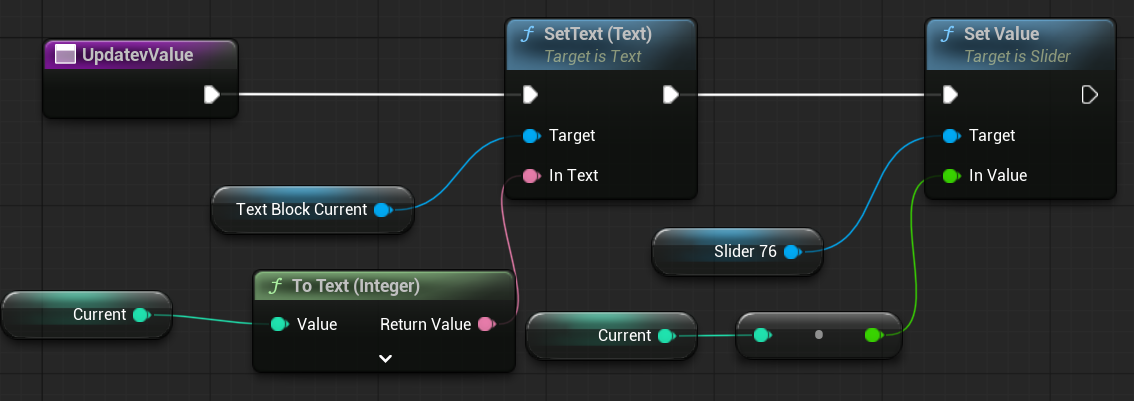The height and width of the screenshot is (401, 1134).
Task: Click the UpdatevValue event node icon
Action: click(65, 56)
